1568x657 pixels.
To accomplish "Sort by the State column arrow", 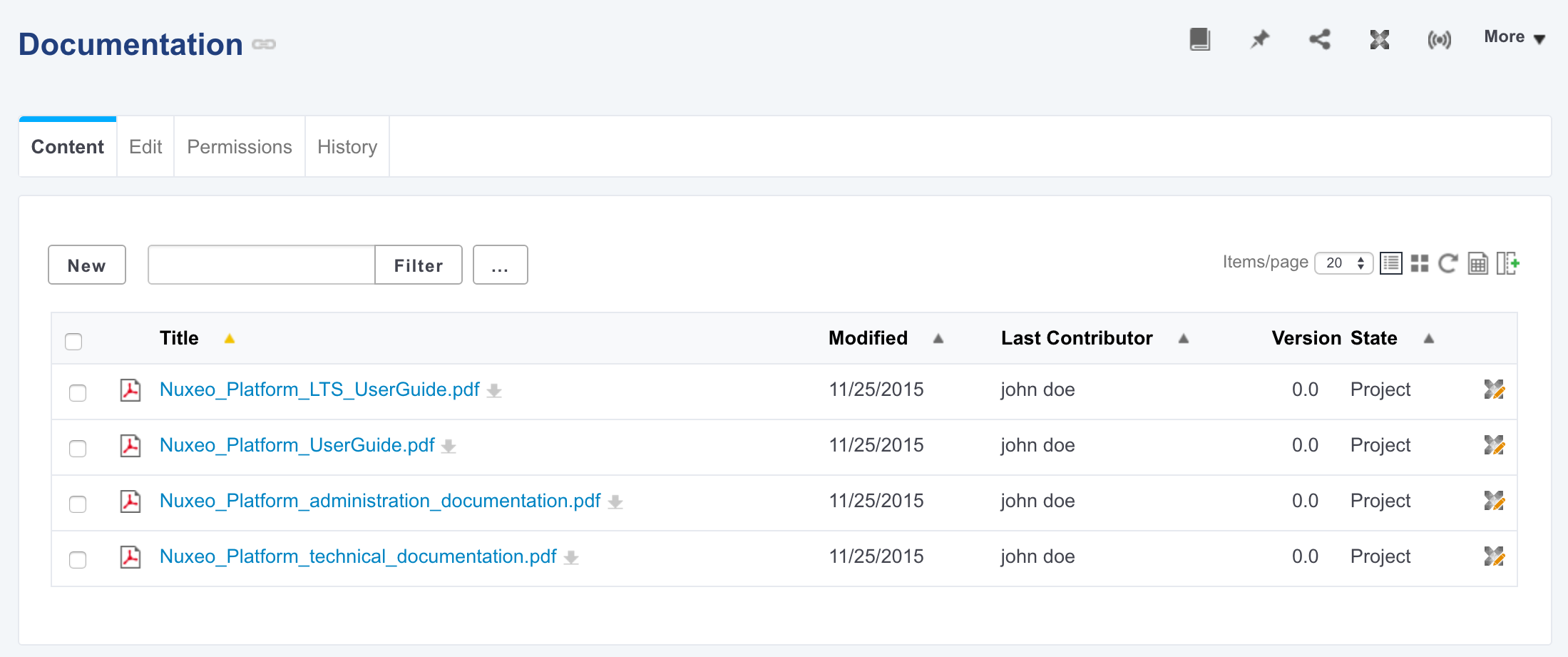I will tap(1429, 339).
